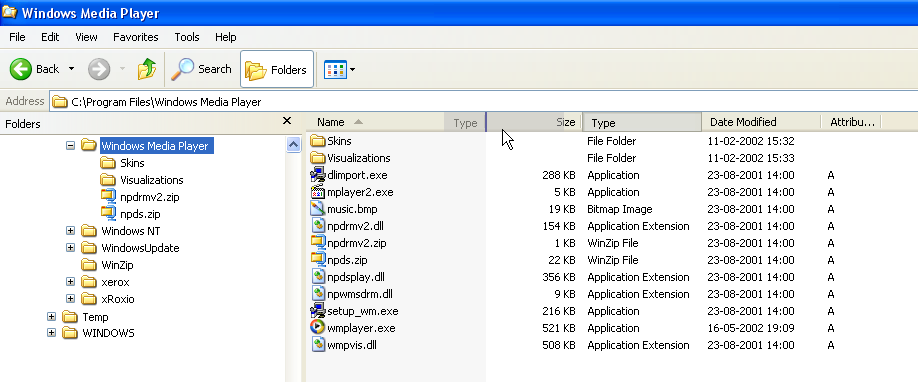Click the xerox folder icon in tree

coord(89,282)
